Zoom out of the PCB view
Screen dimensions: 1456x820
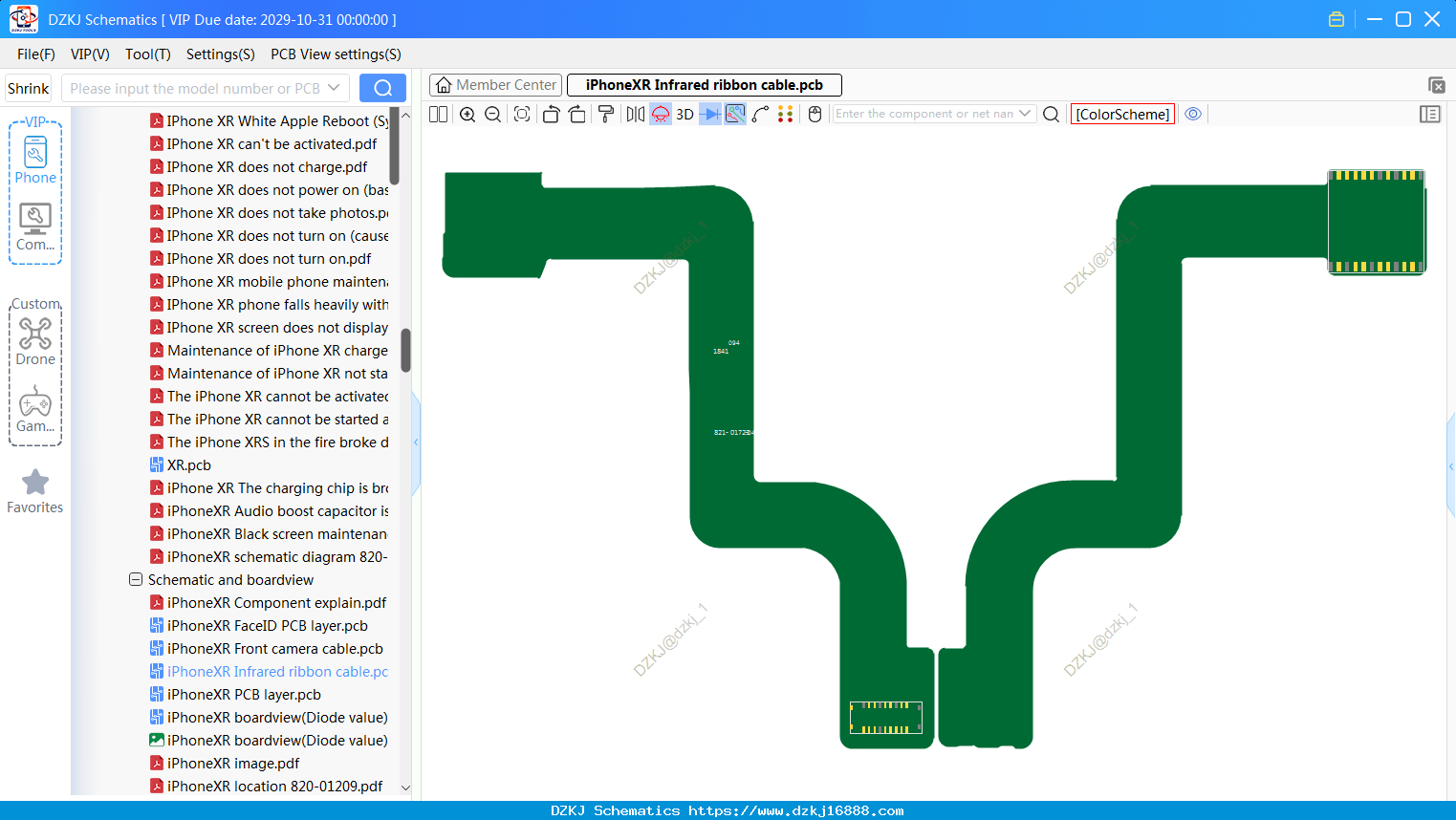point(493,114)
